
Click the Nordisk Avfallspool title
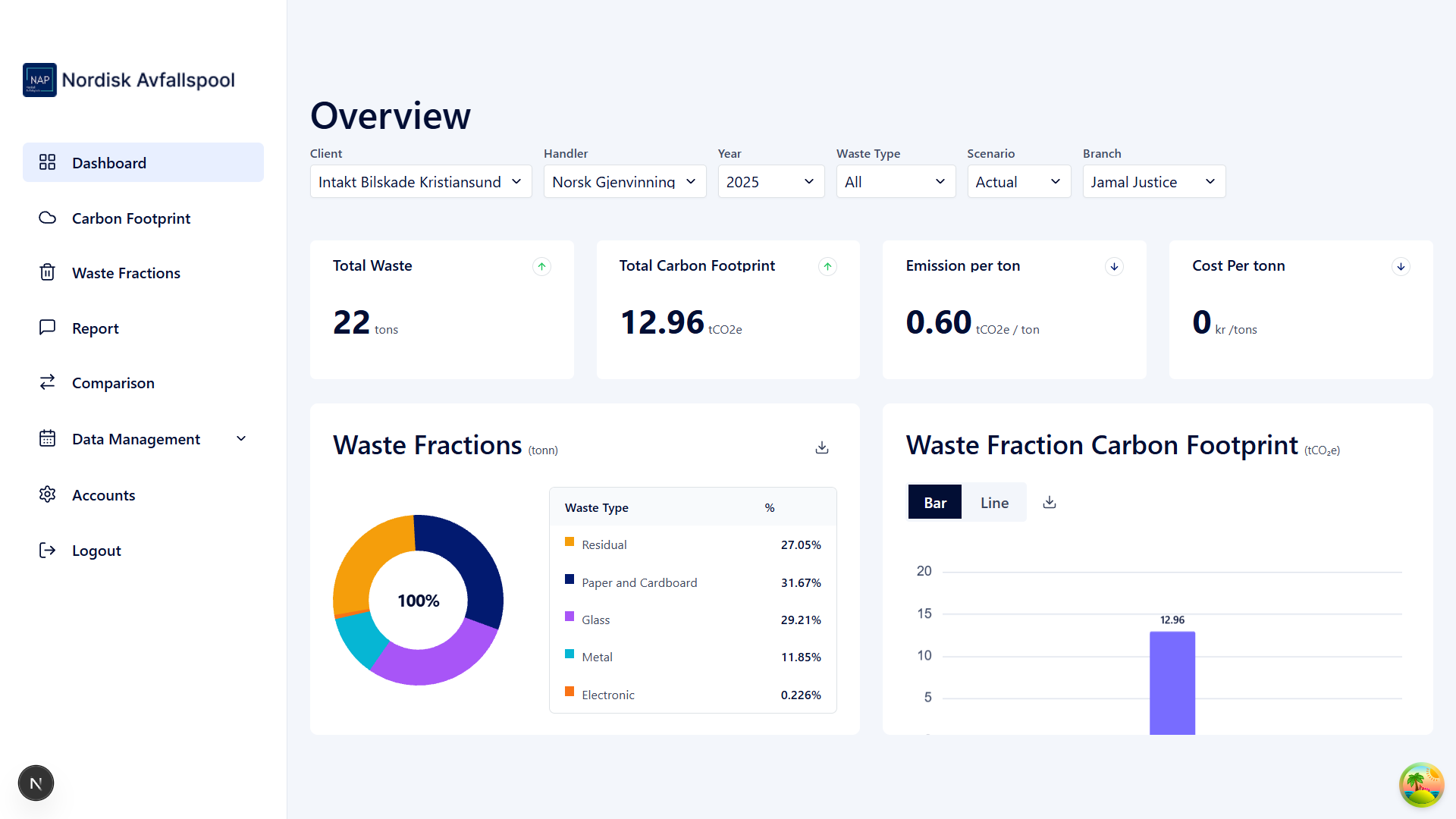(148, 80)
